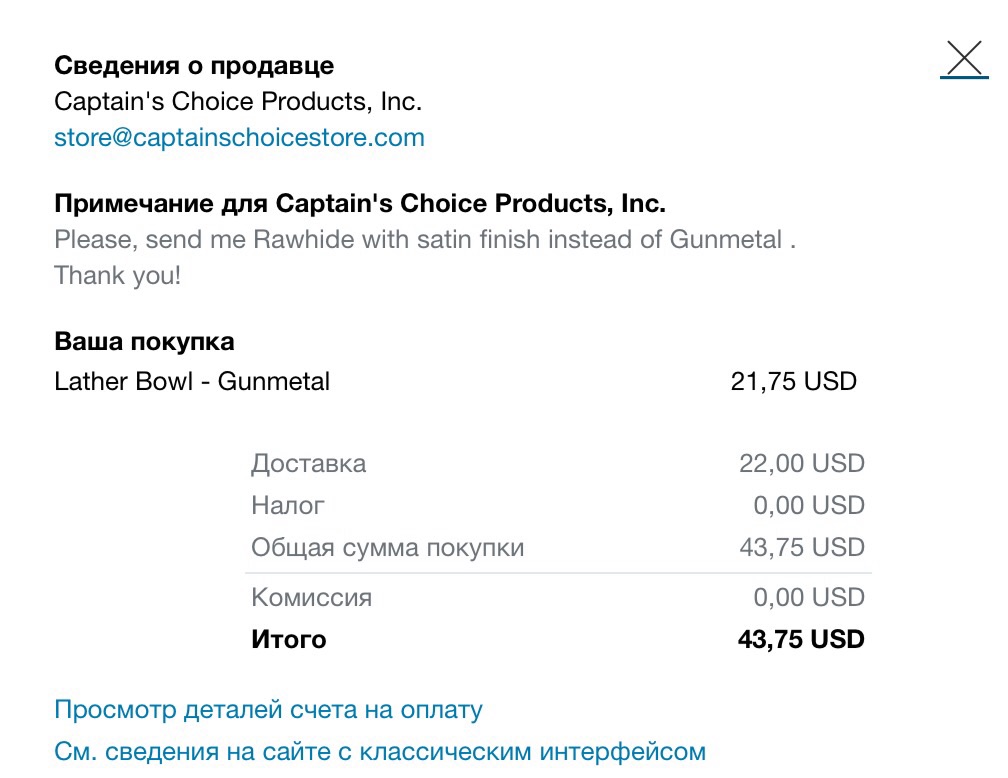Select the seller name under Сведения о продавце
The height and width of the screenshot is (778, 1008).
point(238,102)
